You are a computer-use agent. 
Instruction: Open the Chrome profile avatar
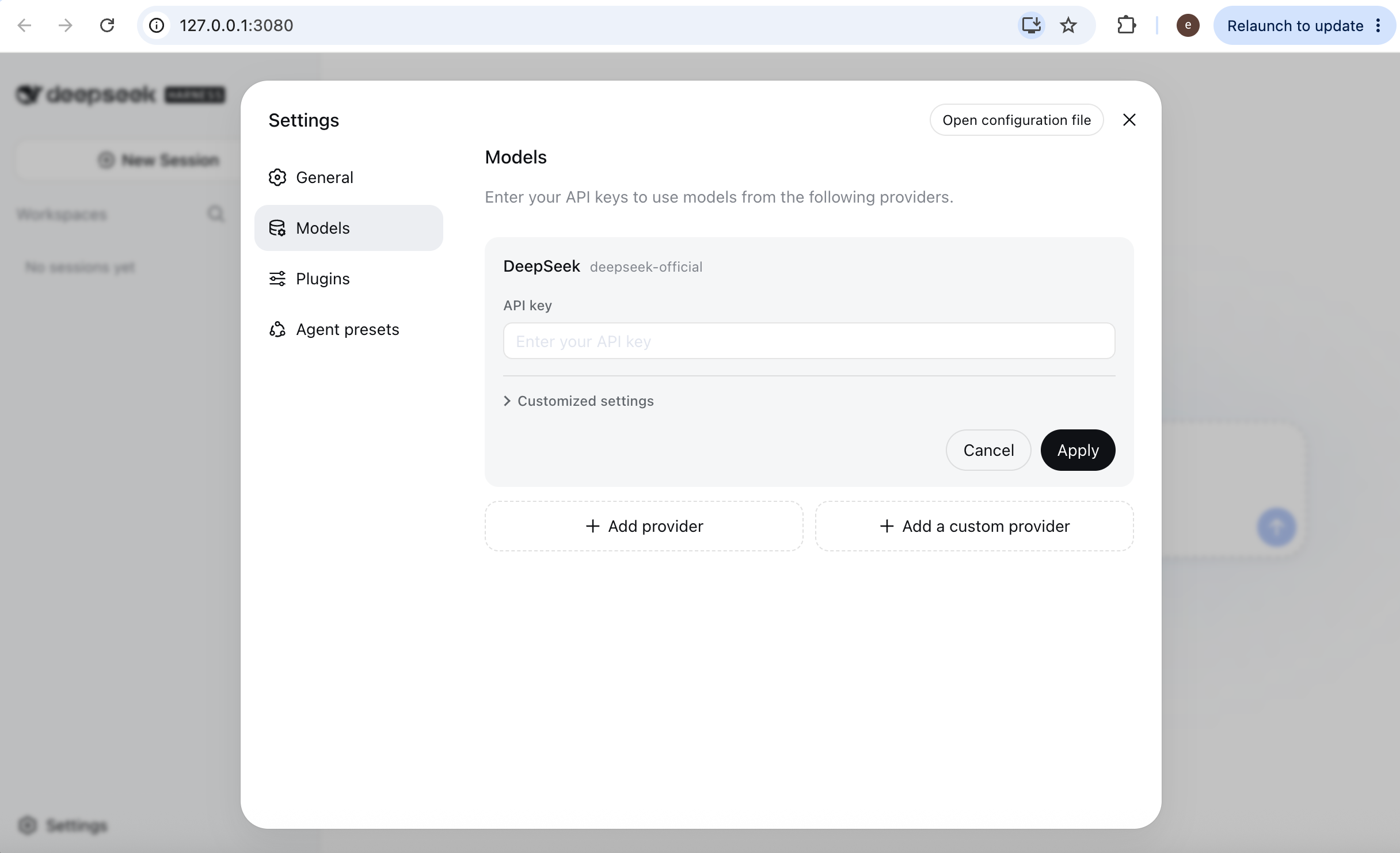pyautogui.click(x=1188, y=25)
